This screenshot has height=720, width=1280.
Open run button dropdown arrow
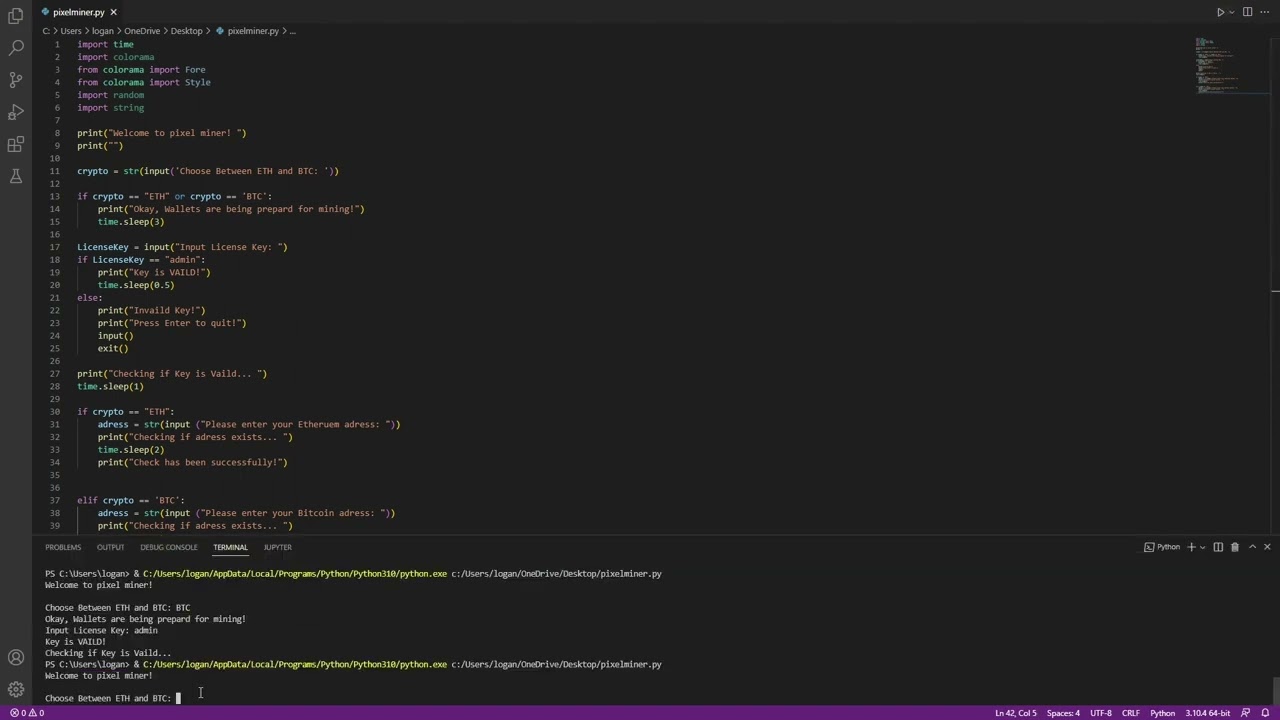pos(1232,12)
